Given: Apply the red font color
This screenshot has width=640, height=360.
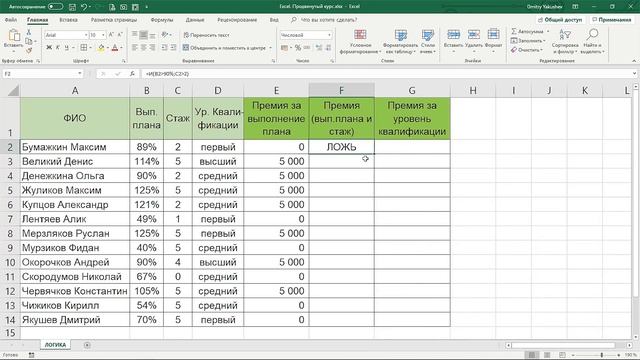Looking at the screenshot, I should 115,48.
